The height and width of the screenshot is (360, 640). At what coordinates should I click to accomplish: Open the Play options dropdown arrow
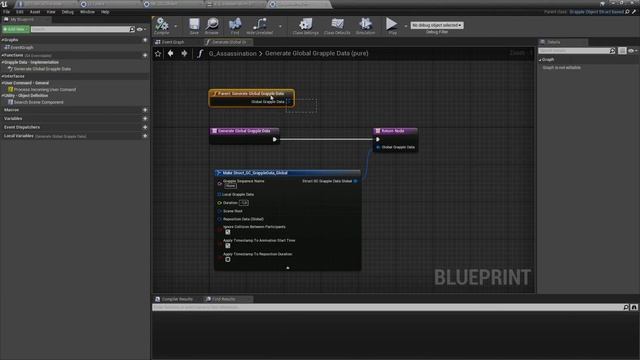(405, 26)
